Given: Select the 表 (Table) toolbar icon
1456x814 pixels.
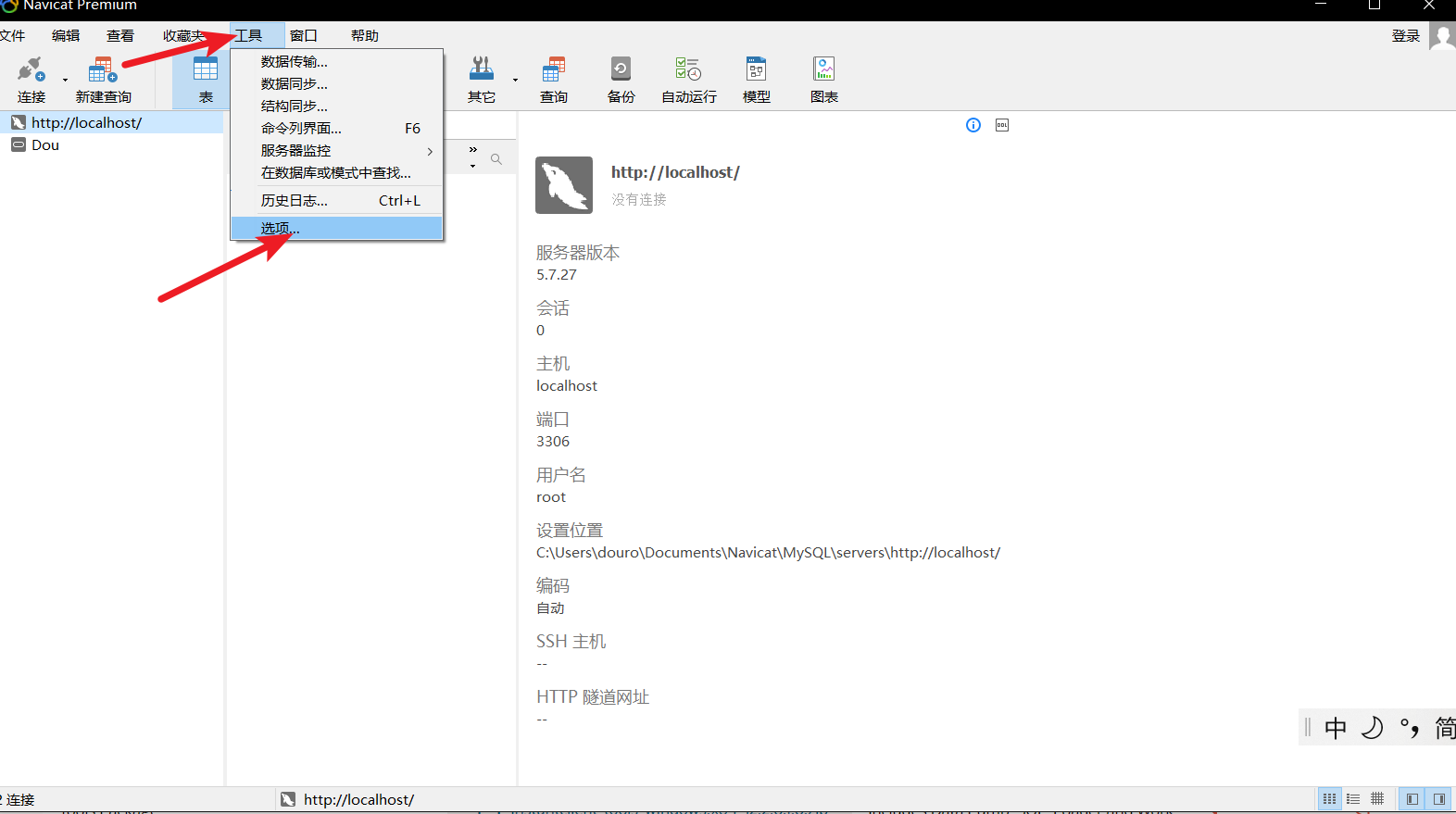Looking at the screenshot, I should [205, 80].
